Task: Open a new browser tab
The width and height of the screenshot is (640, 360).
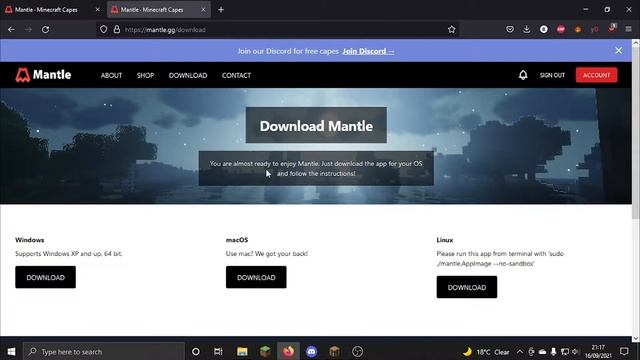Action: 221,9
